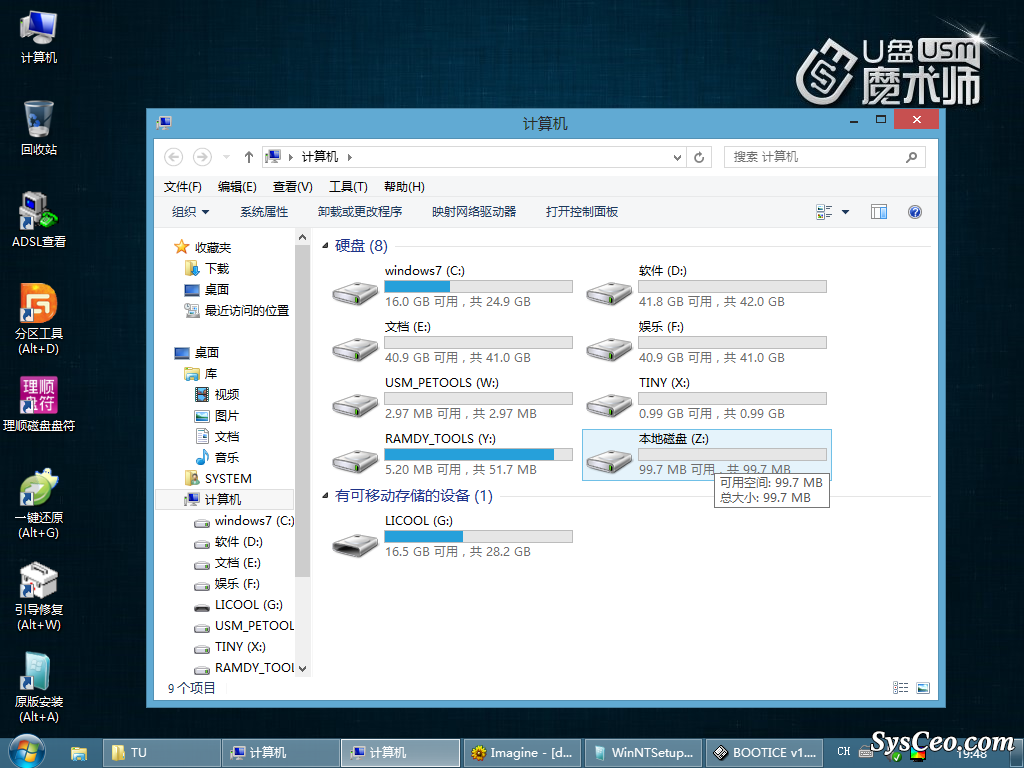Viewport: 1024px width, 768px height.
Task: Click 映射网络驱动器 toolbar button
Action: [474, 212]
